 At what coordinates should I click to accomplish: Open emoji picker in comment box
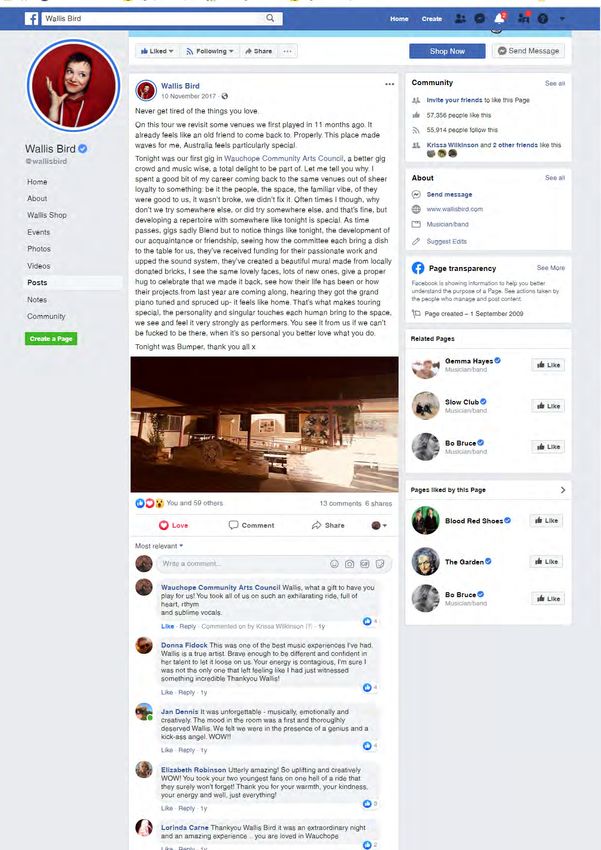[x=334, y=564]
